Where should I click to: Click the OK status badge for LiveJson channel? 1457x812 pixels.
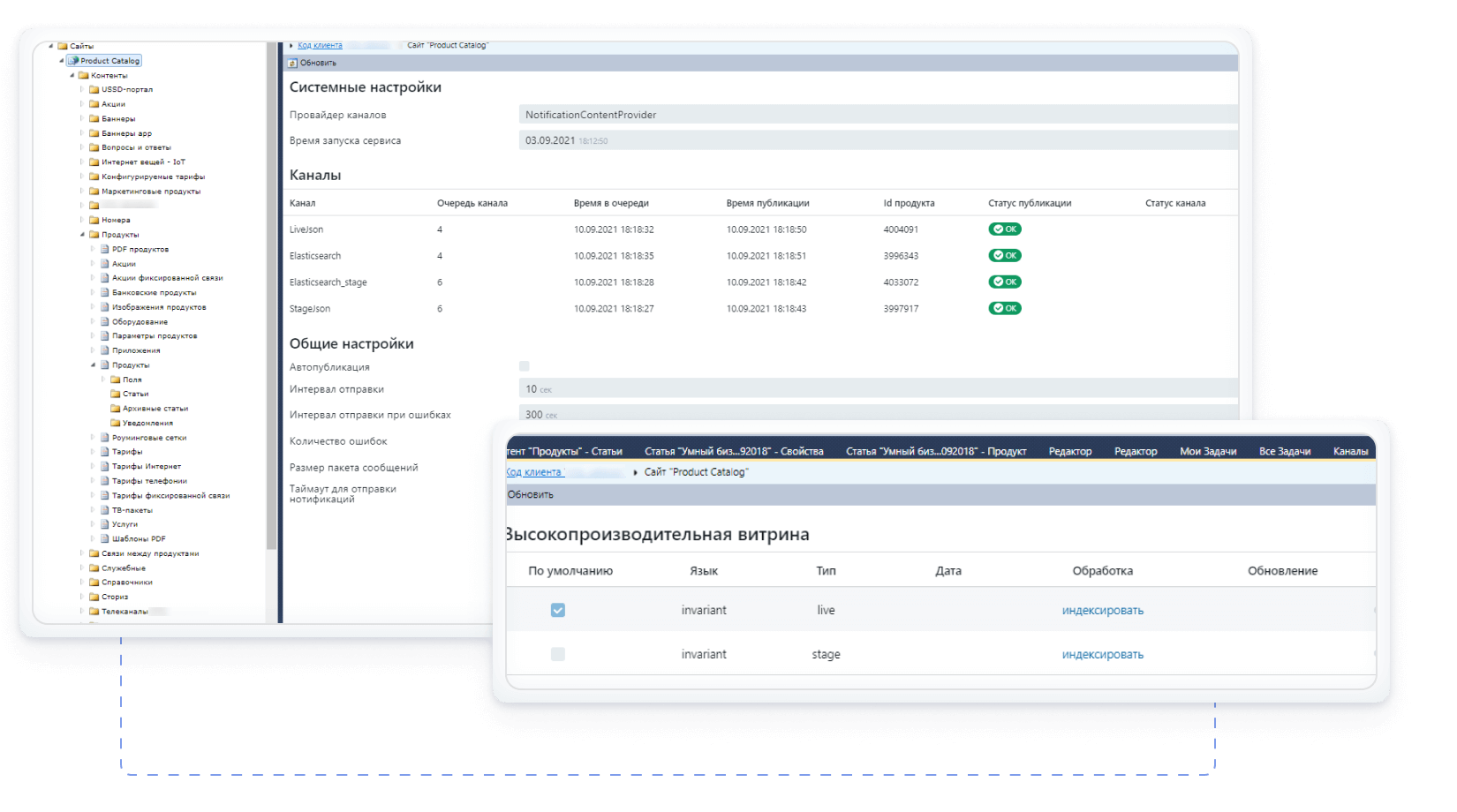coord(1005,229)
